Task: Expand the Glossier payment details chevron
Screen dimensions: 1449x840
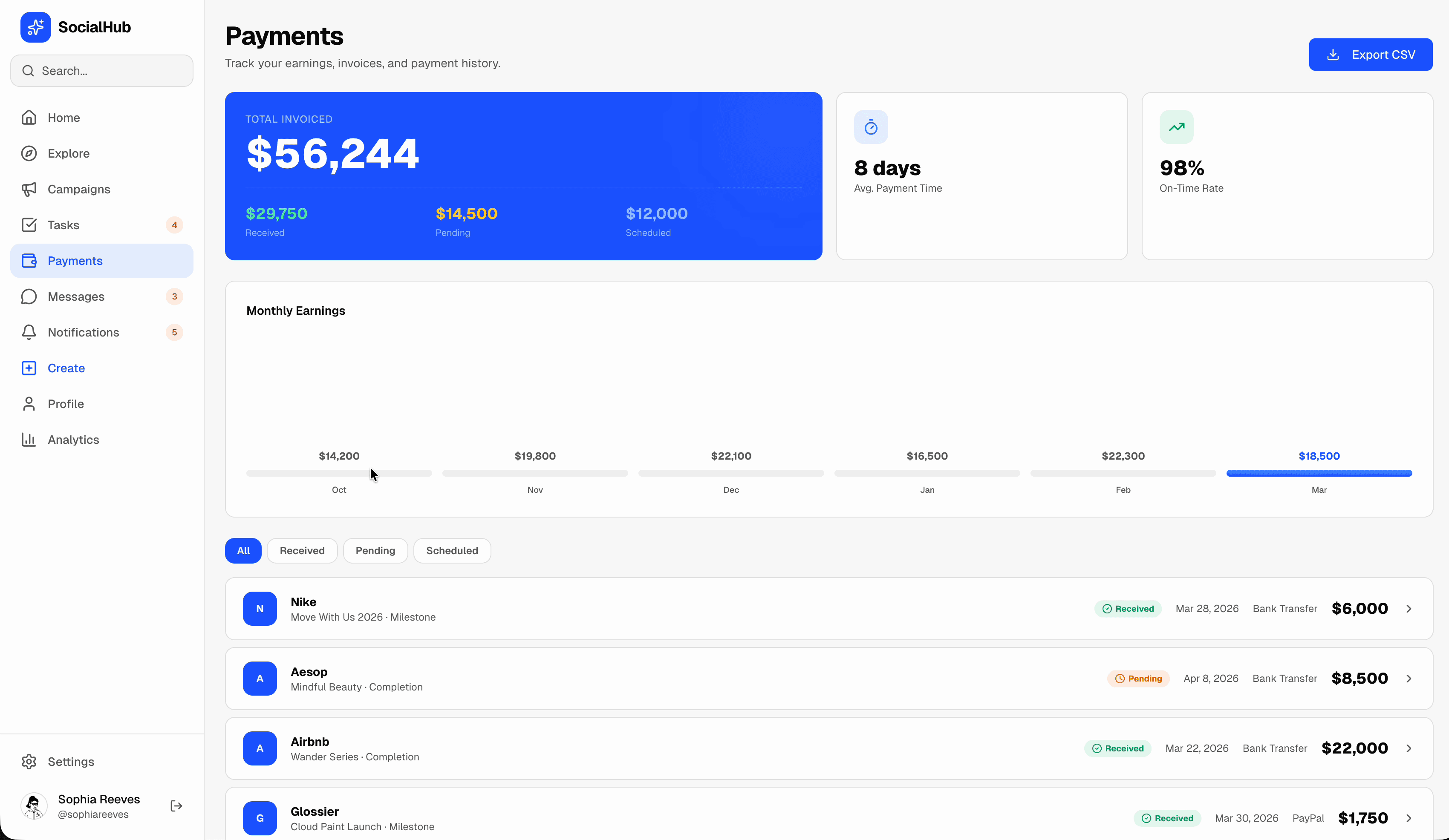Action: click(x=1409, y=817)
